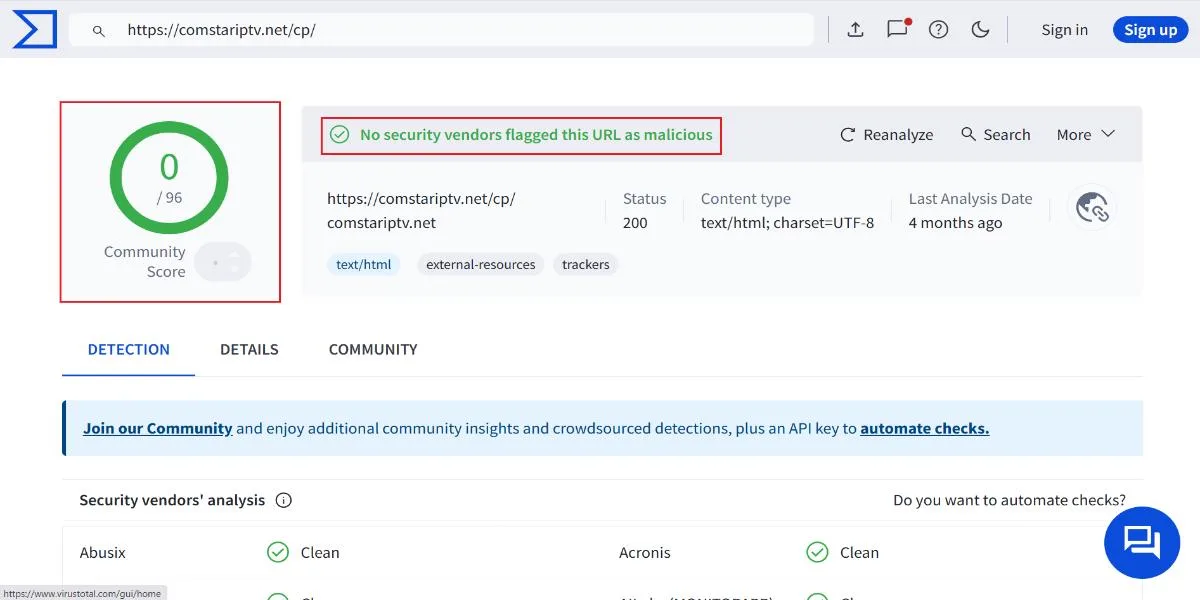Click the Search button in result header
1200x600 pixels.
(995, 134)
